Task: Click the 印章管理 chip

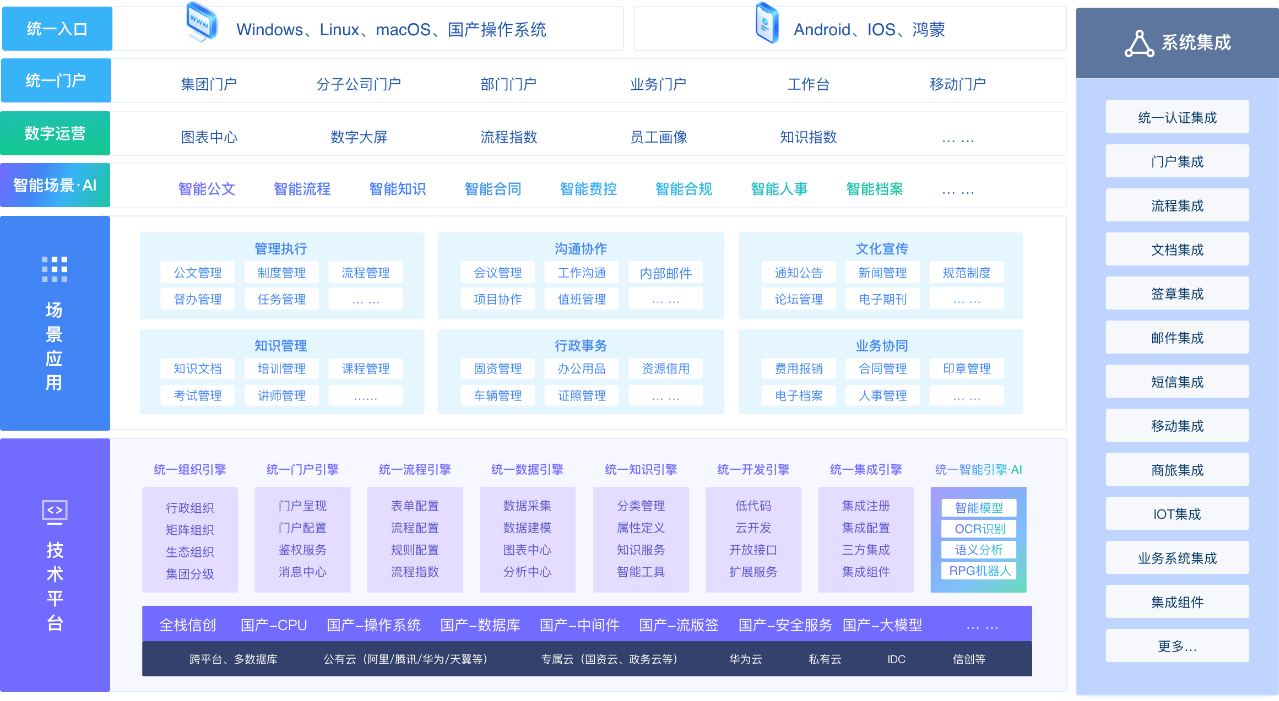Action: point(966,368)
